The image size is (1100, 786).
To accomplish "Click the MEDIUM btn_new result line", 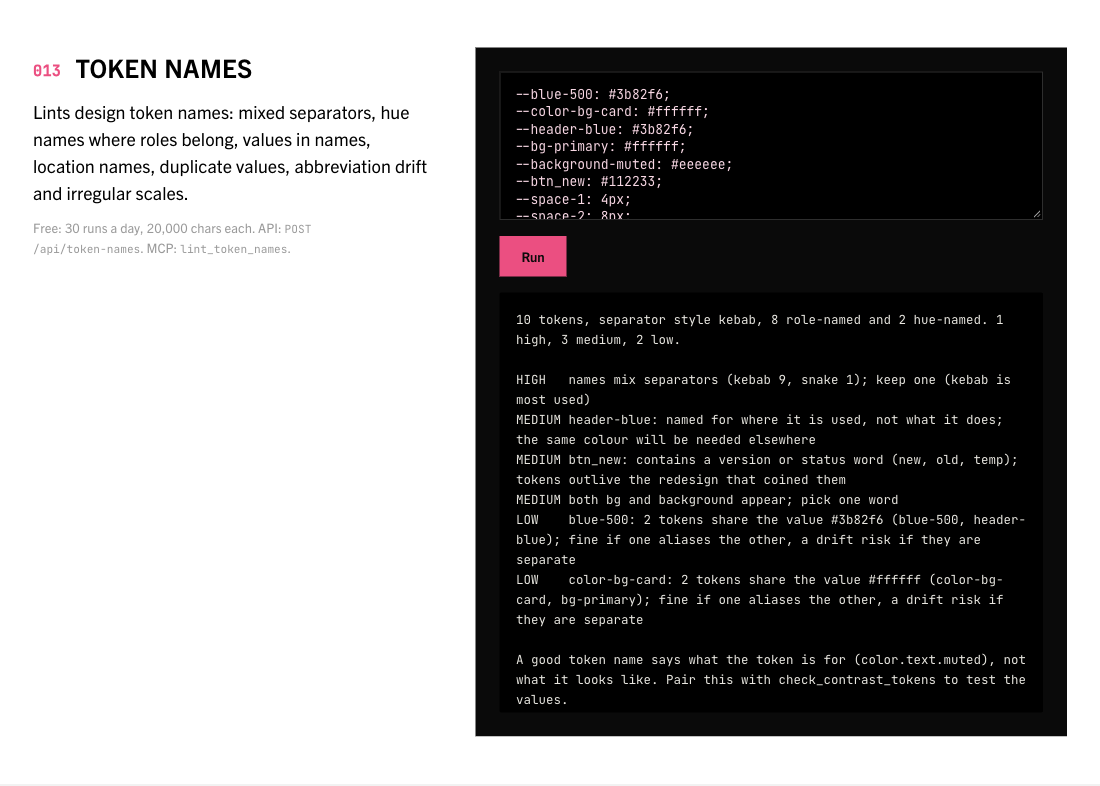I will (767, 469).
